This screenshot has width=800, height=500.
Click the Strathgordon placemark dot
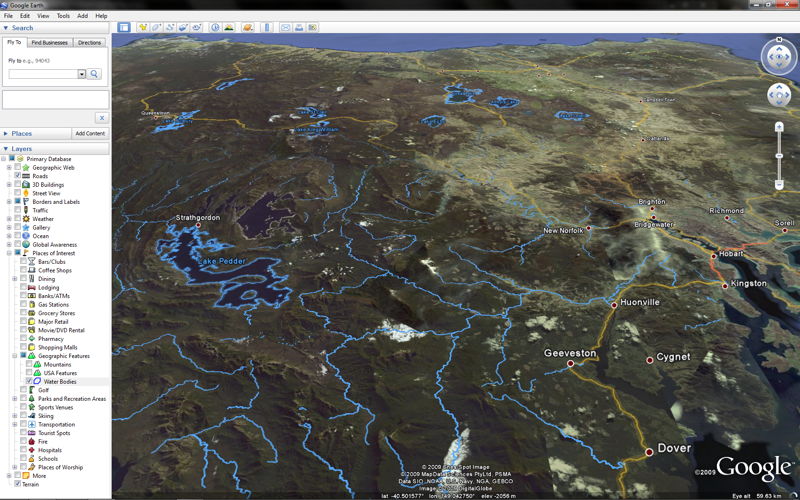pos(198,224)
